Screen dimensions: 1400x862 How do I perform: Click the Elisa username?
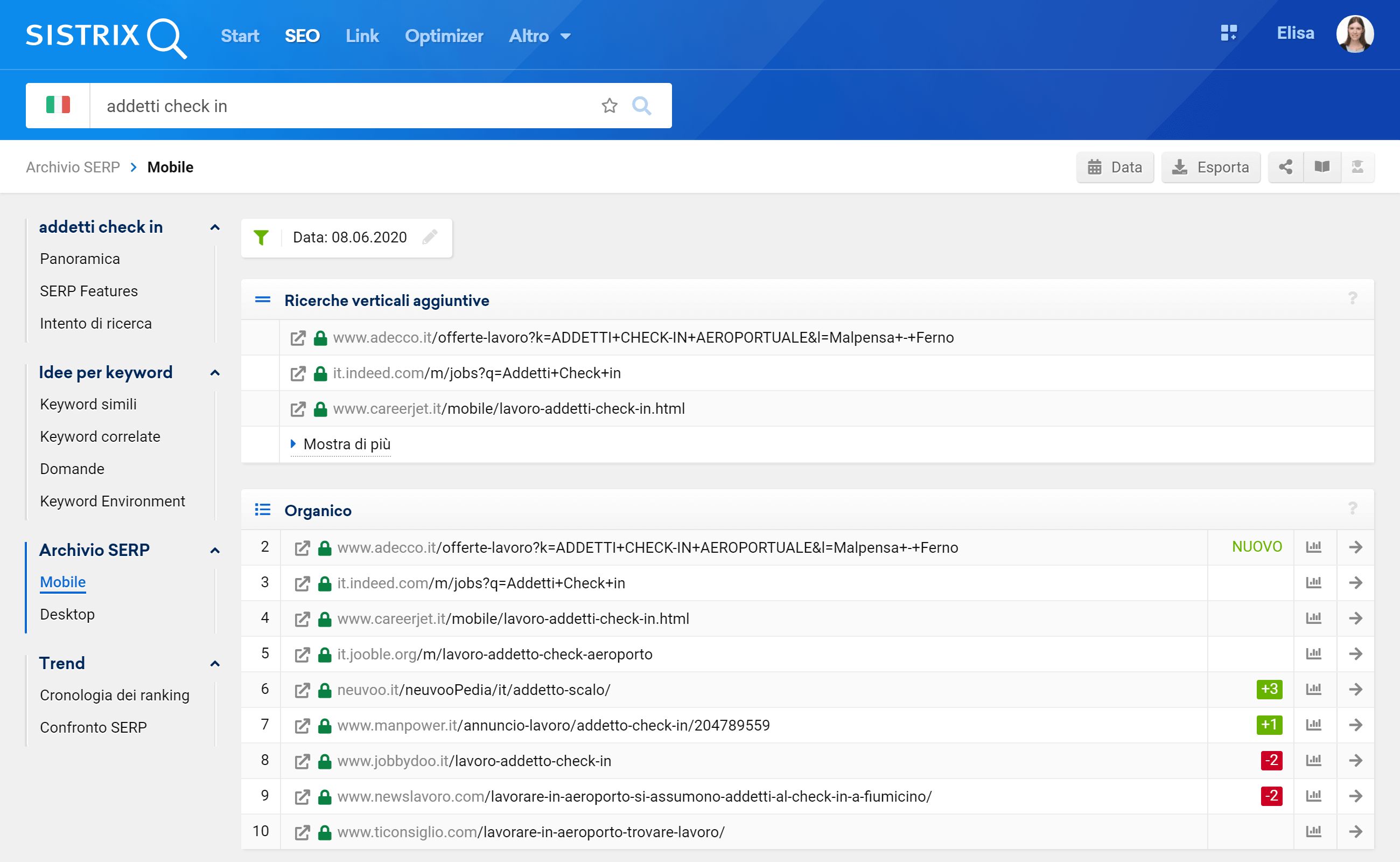point(1295,33)
